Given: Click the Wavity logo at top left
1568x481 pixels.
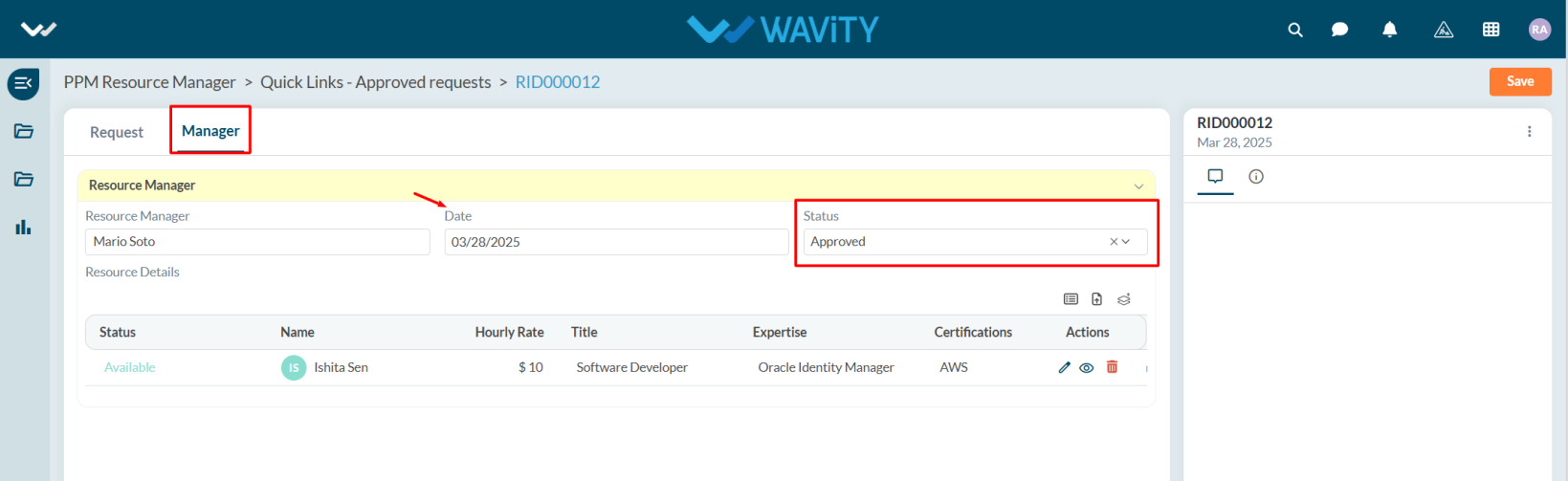Looking at the screenshot, I should [39, 30].
